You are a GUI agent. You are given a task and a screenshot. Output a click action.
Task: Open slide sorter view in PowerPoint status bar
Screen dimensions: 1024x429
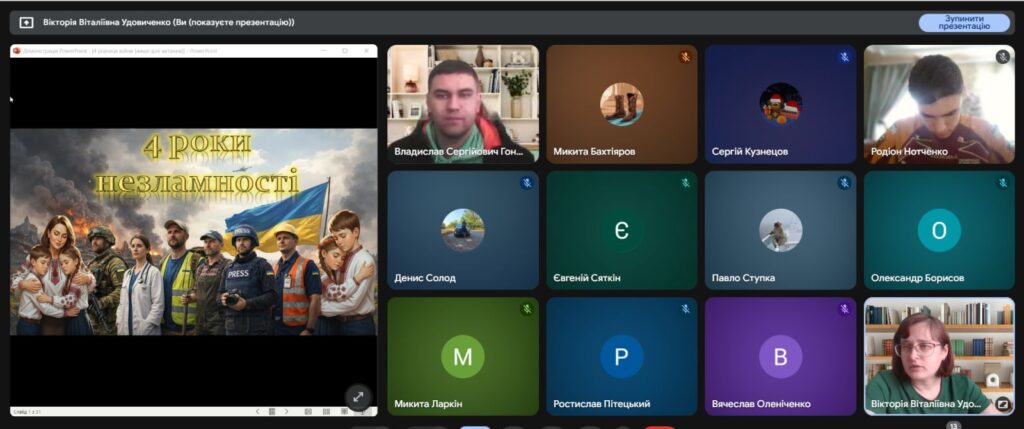[325, 411]
